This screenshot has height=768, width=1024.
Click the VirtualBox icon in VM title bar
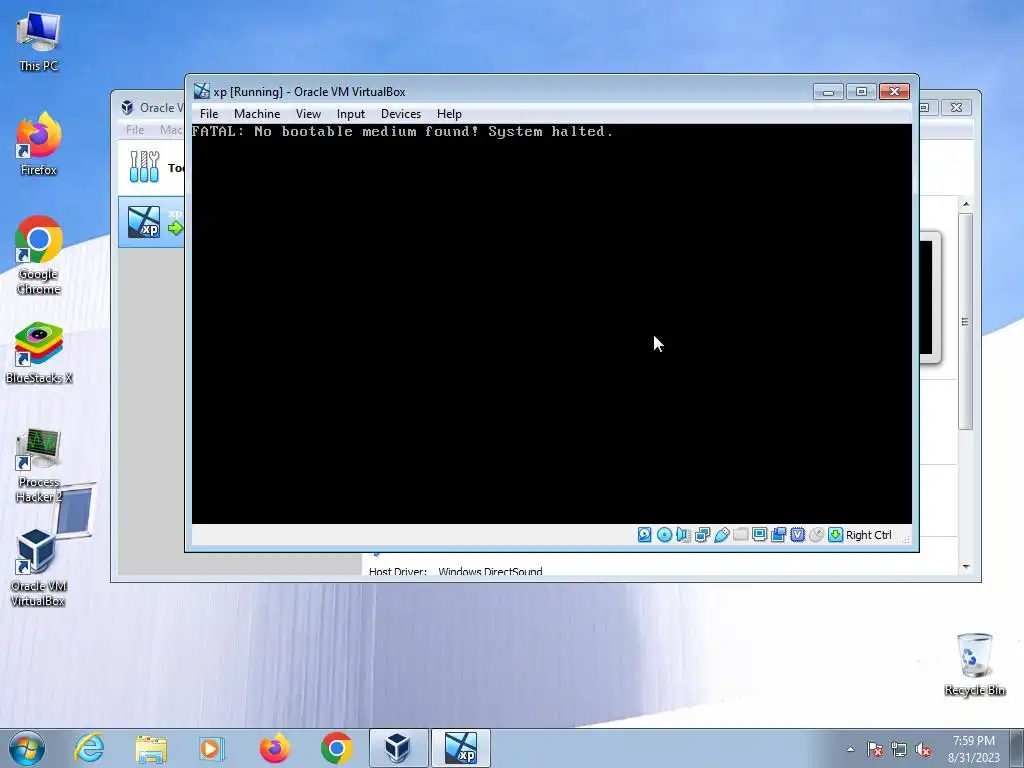tap(202, 91)
